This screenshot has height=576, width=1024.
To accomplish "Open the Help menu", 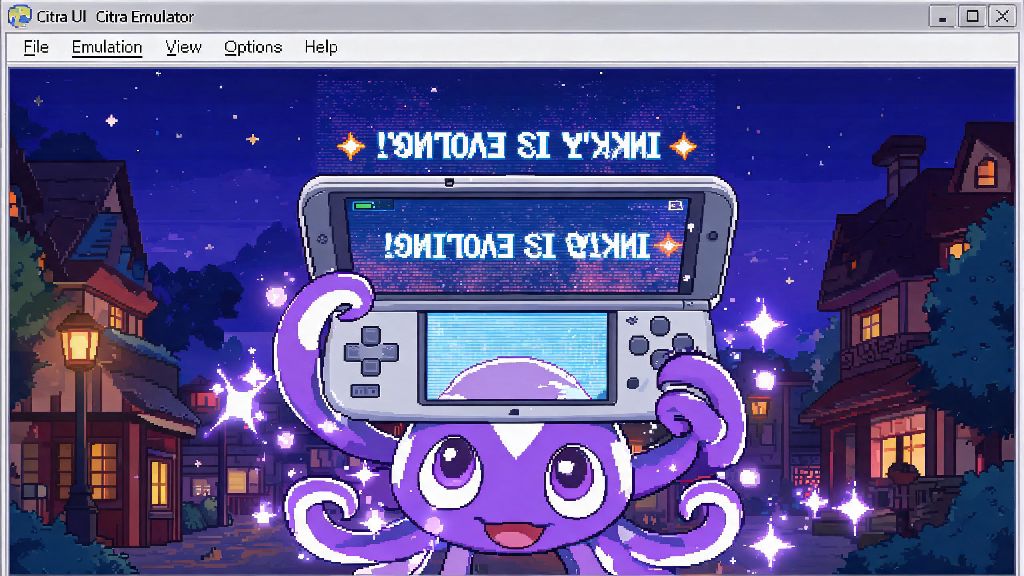I will (321, 47).
